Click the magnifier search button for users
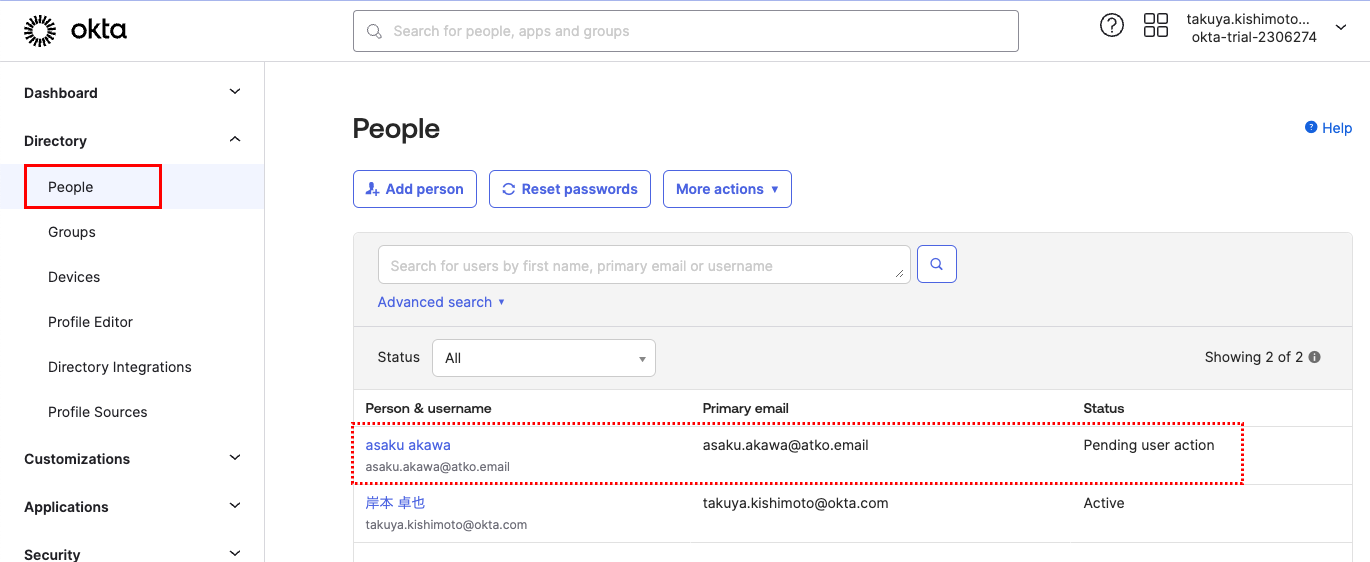 937,264
